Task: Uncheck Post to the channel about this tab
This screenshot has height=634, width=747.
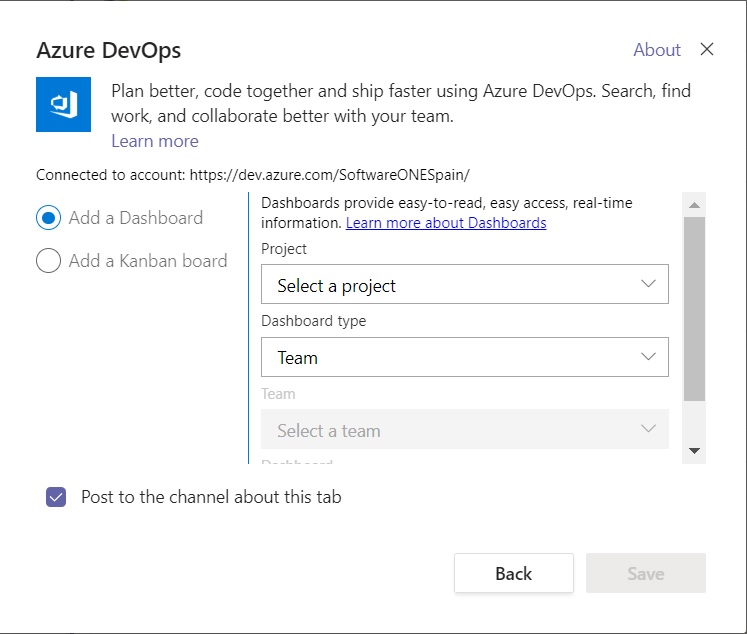Action: pos(57,497)
